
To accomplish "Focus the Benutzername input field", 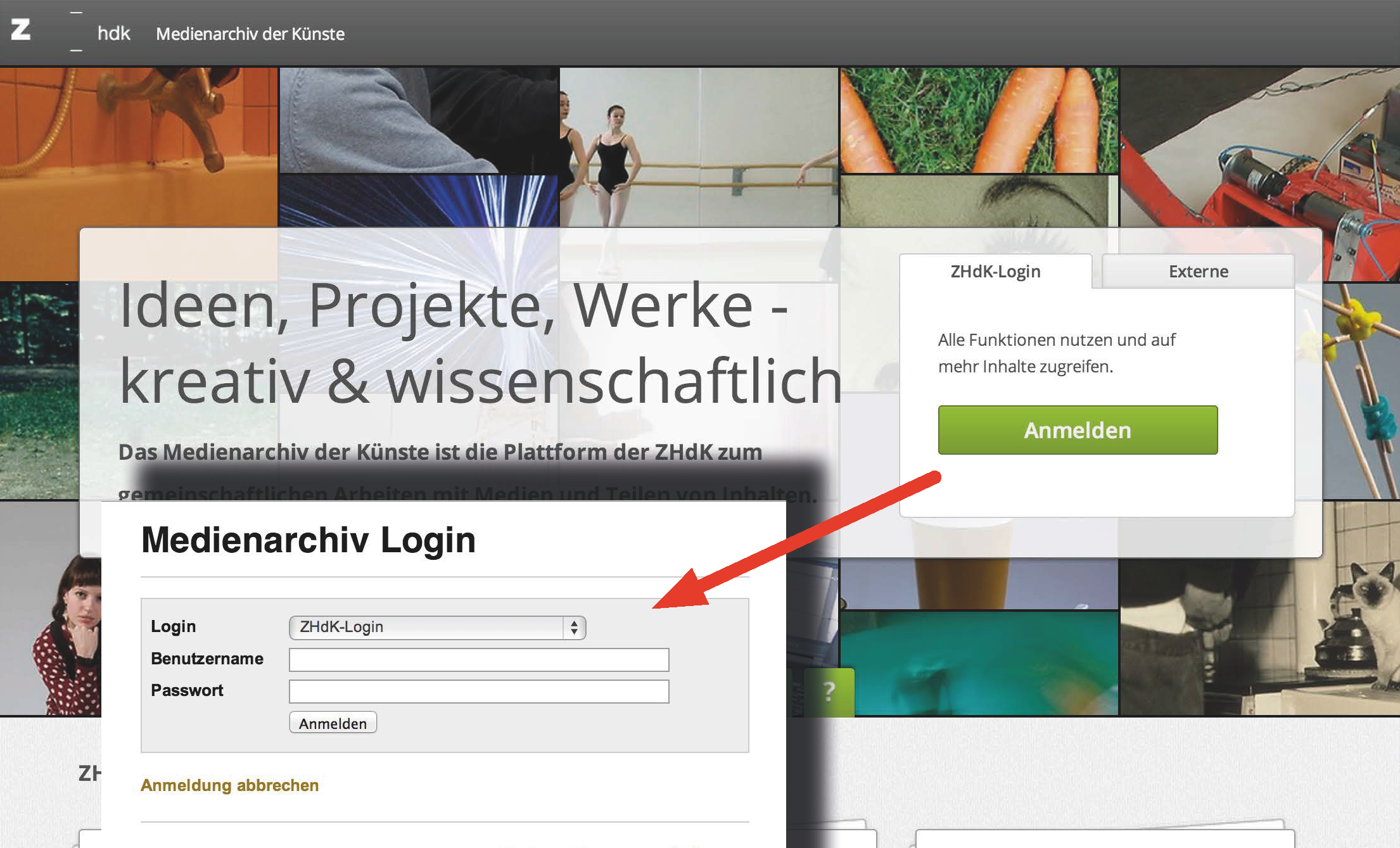I will click(x=479, y=659).
